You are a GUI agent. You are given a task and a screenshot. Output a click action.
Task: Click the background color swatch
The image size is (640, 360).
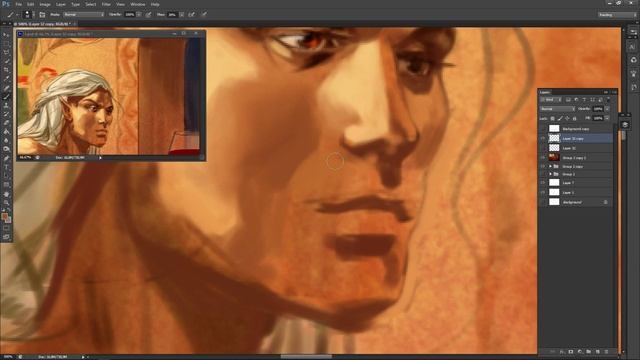pyautogui.click(x=8, y=220)
